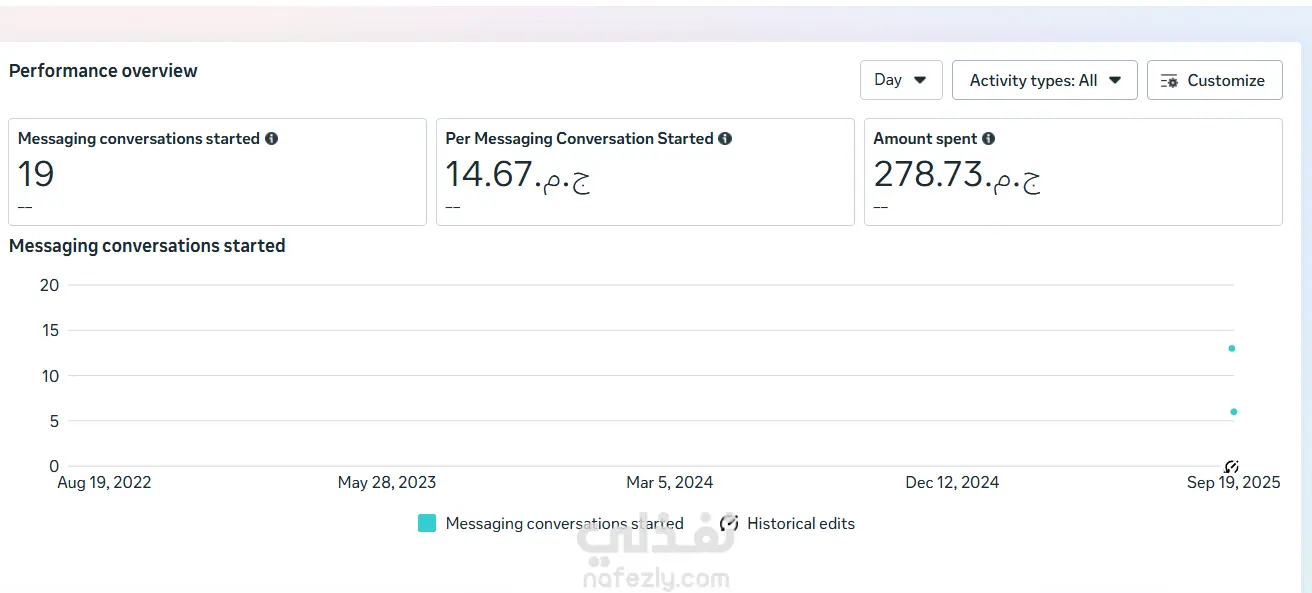1312x593 pixels.
Task: Expand the Activity types: All dropdown
Action: (1044, 80)
